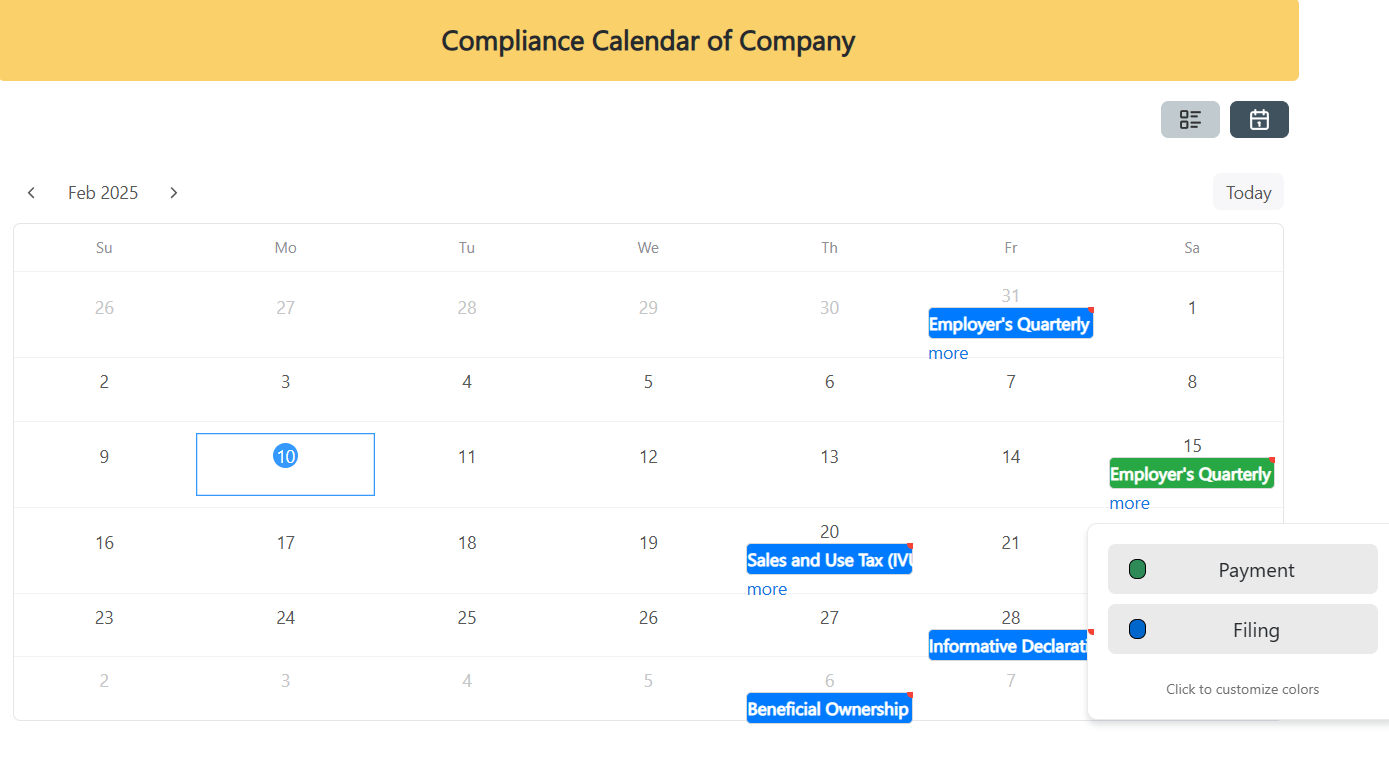Go to previous month arrow
This screenshot has height=758, width=1389.
[32, 193]
